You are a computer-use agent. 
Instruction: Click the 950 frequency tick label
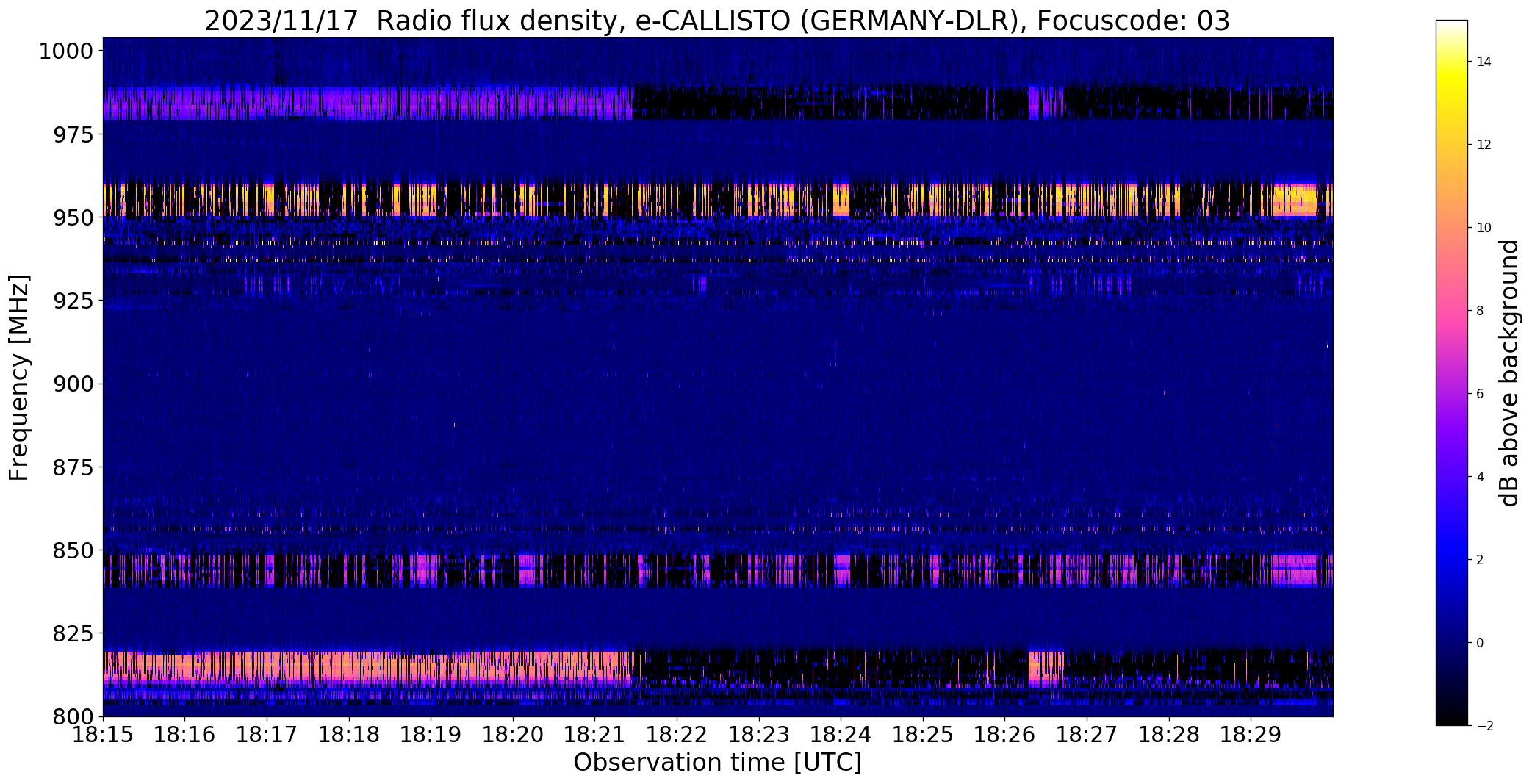(73, 217)
